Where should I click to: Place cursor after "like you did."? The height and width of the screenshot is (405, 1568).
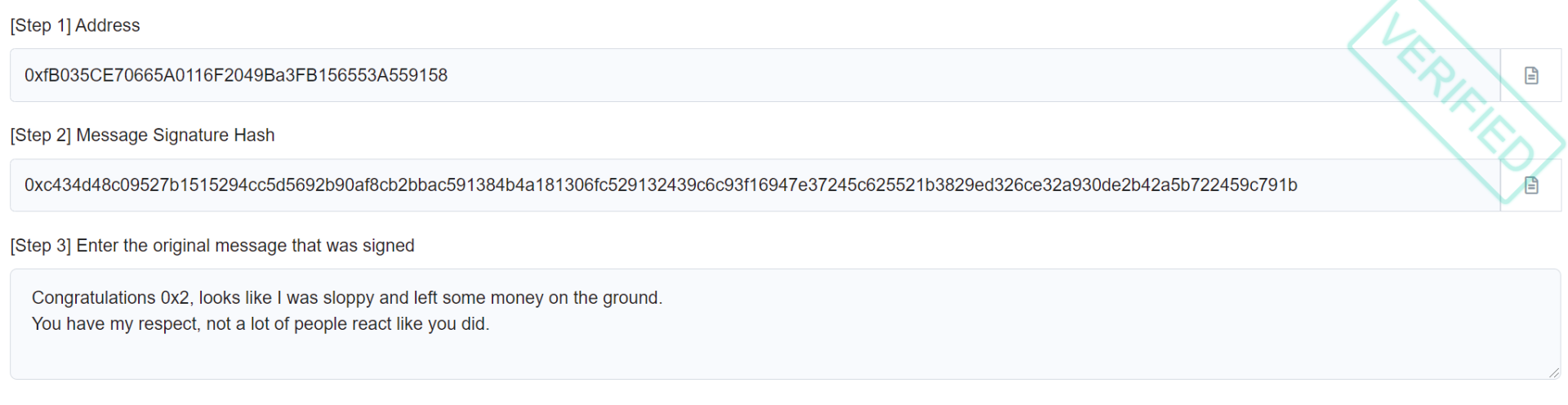point(490,324)
